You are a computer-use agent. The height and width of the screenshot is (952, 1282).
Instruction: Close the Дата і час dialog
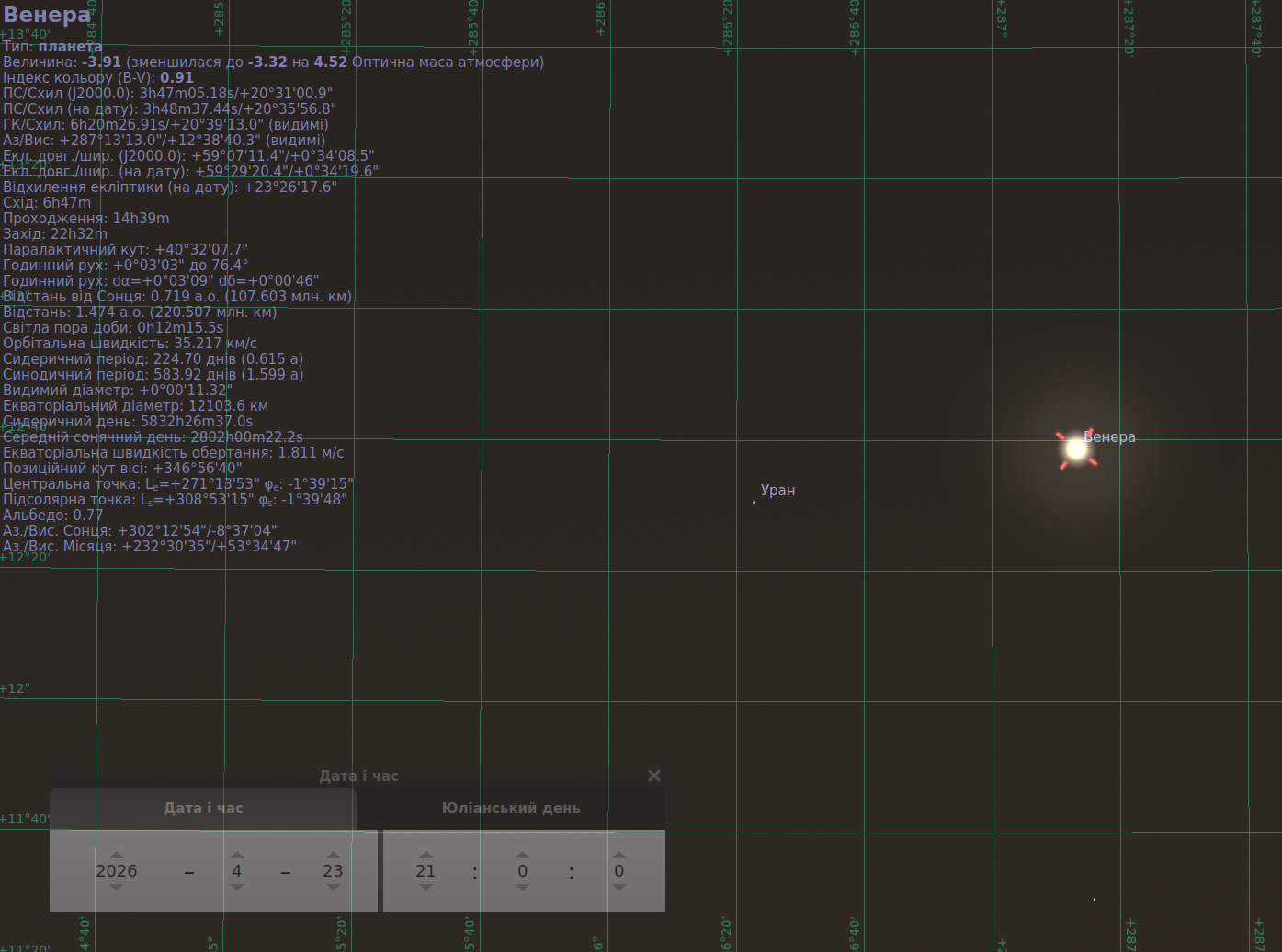[x=654, y=776]
